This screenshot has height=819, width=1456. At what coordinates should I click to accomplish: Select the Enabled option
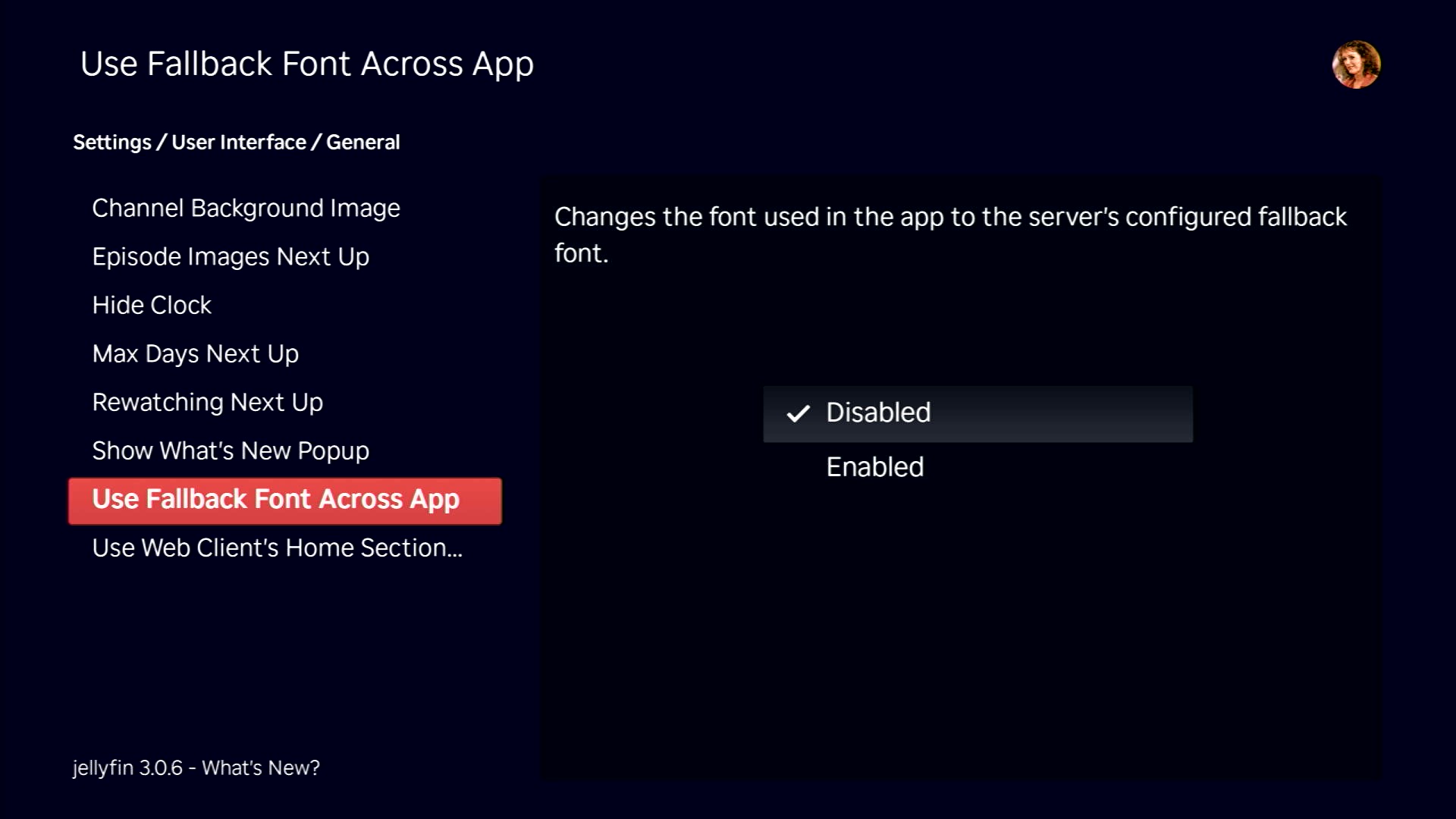[874, 467]
